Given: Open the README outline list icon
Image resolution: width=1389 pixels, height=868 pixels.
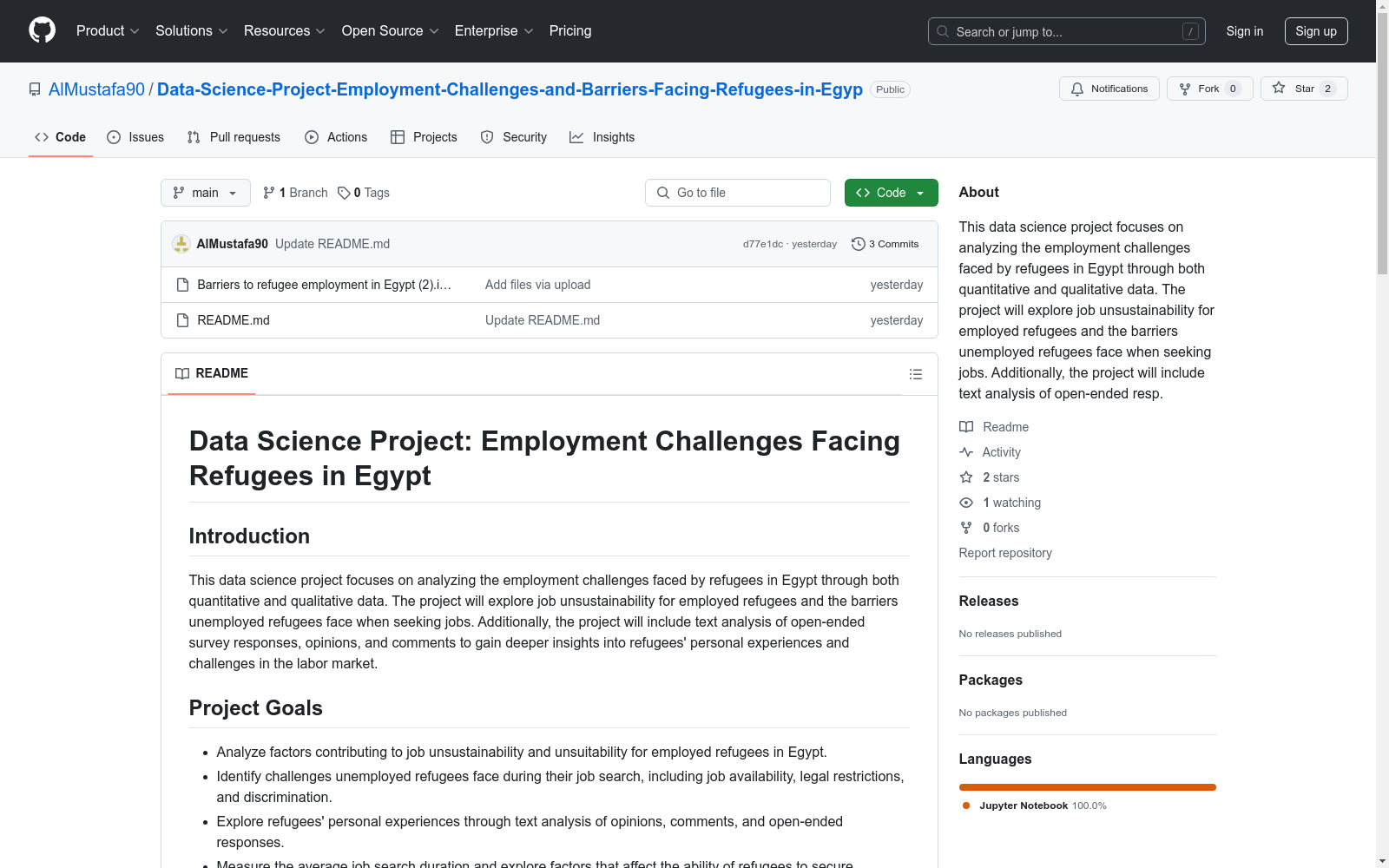Looking at the screenshot, I should coord(915,374).
